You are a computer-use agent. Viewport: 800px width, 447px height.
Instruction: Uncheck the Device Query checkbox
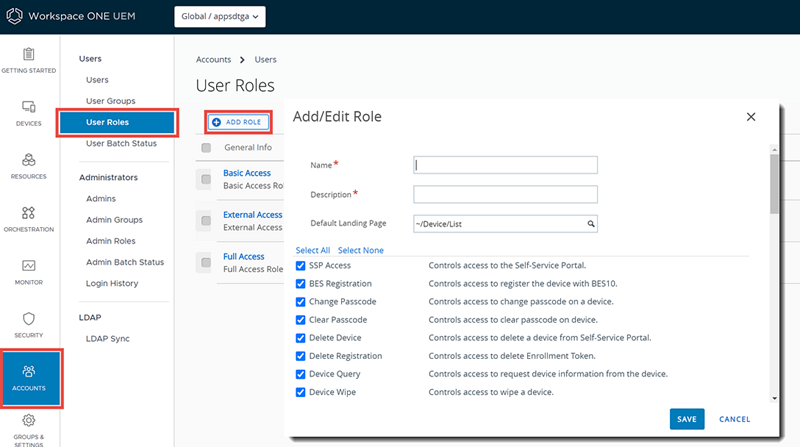click(x=301, y=374)
